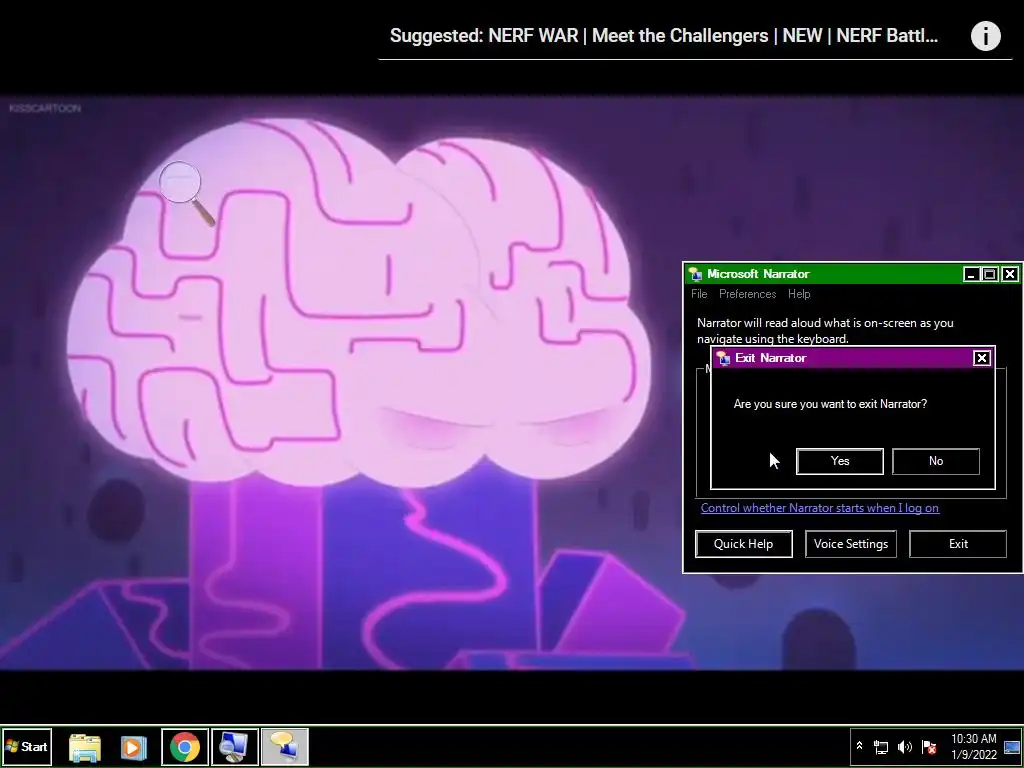Image resolution: width=1024 pixels, height=768 pixels.
Task: Click the Quick Help button
Action: [744, 544]
